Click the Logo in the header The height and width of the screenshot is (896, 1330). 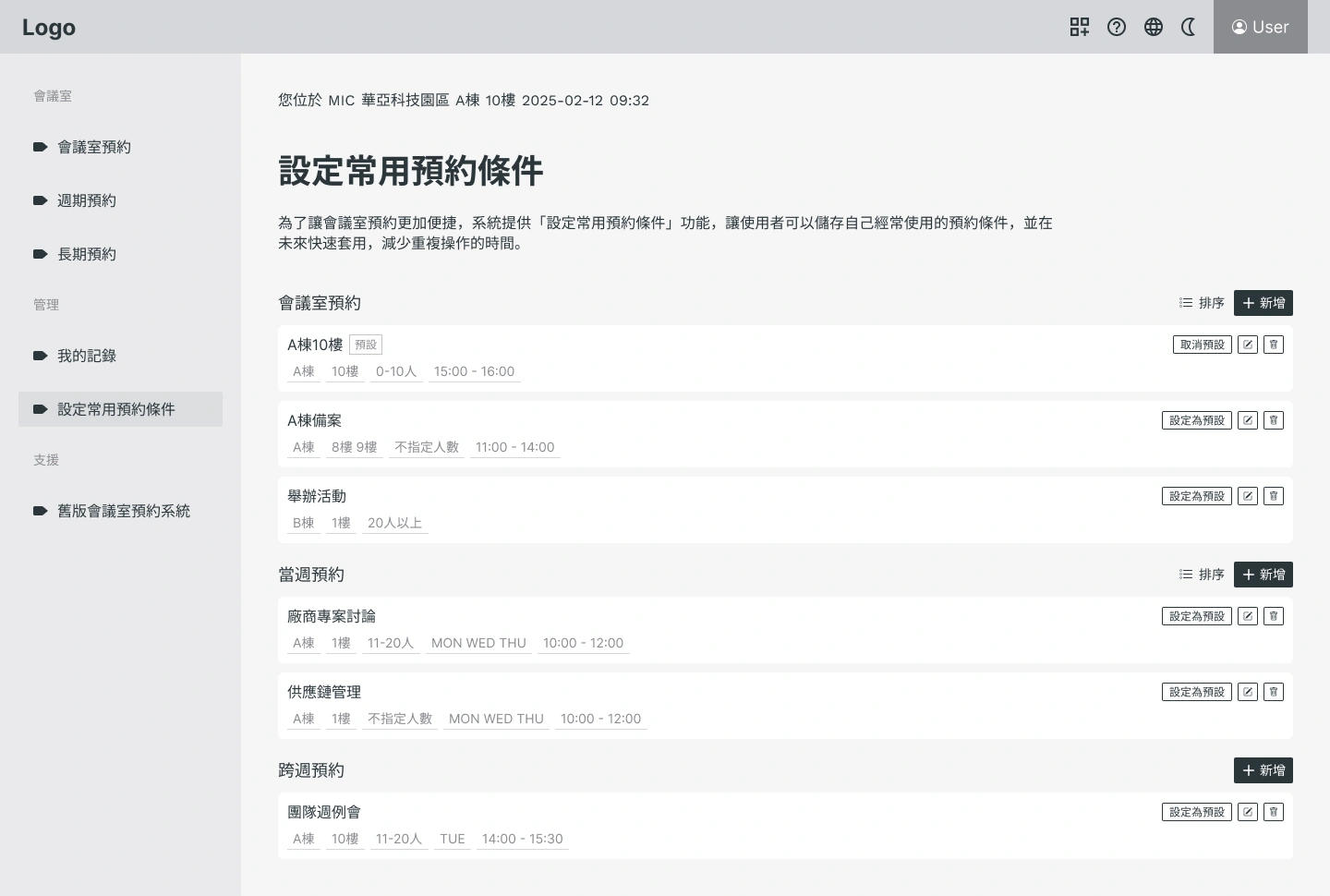[x=49, y=28]
